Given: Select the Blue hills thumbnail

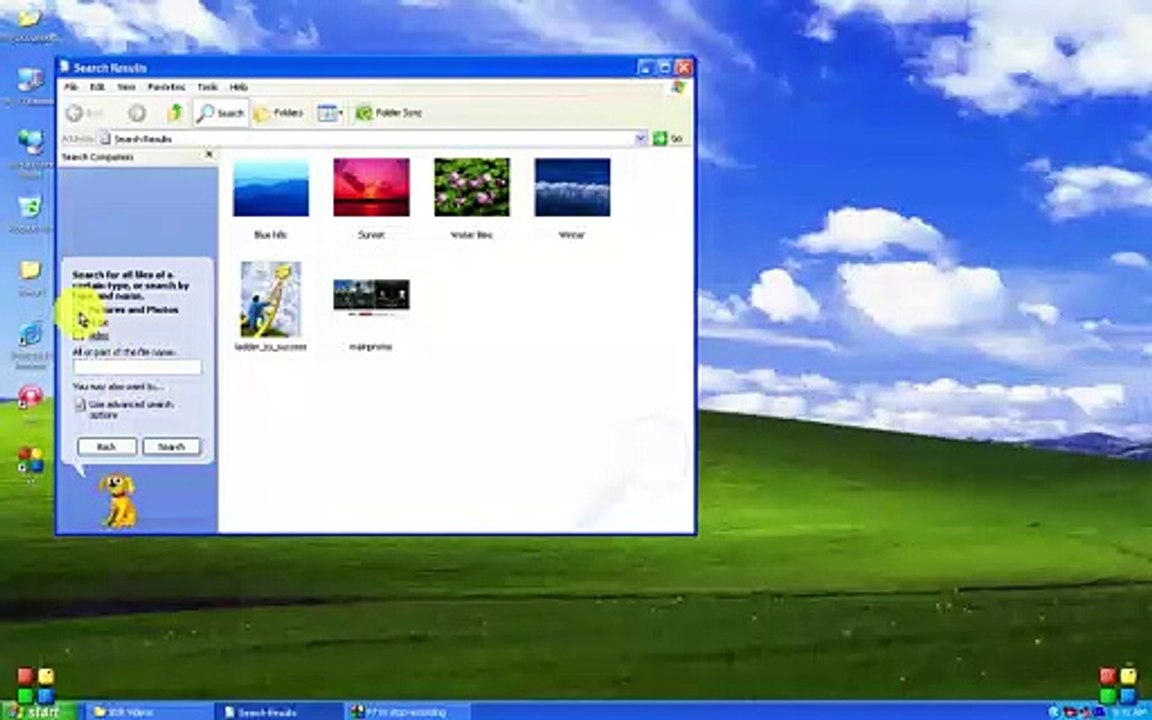Looking at the screenshot, I should pos(271,187).
